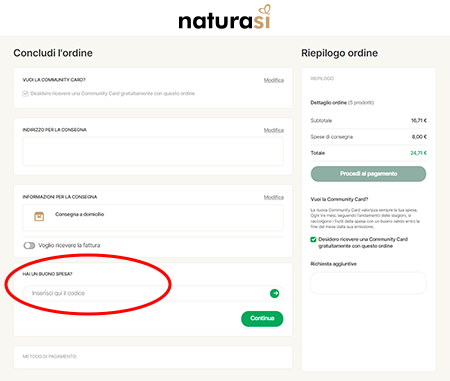Click the home delivery box icon

39,217
